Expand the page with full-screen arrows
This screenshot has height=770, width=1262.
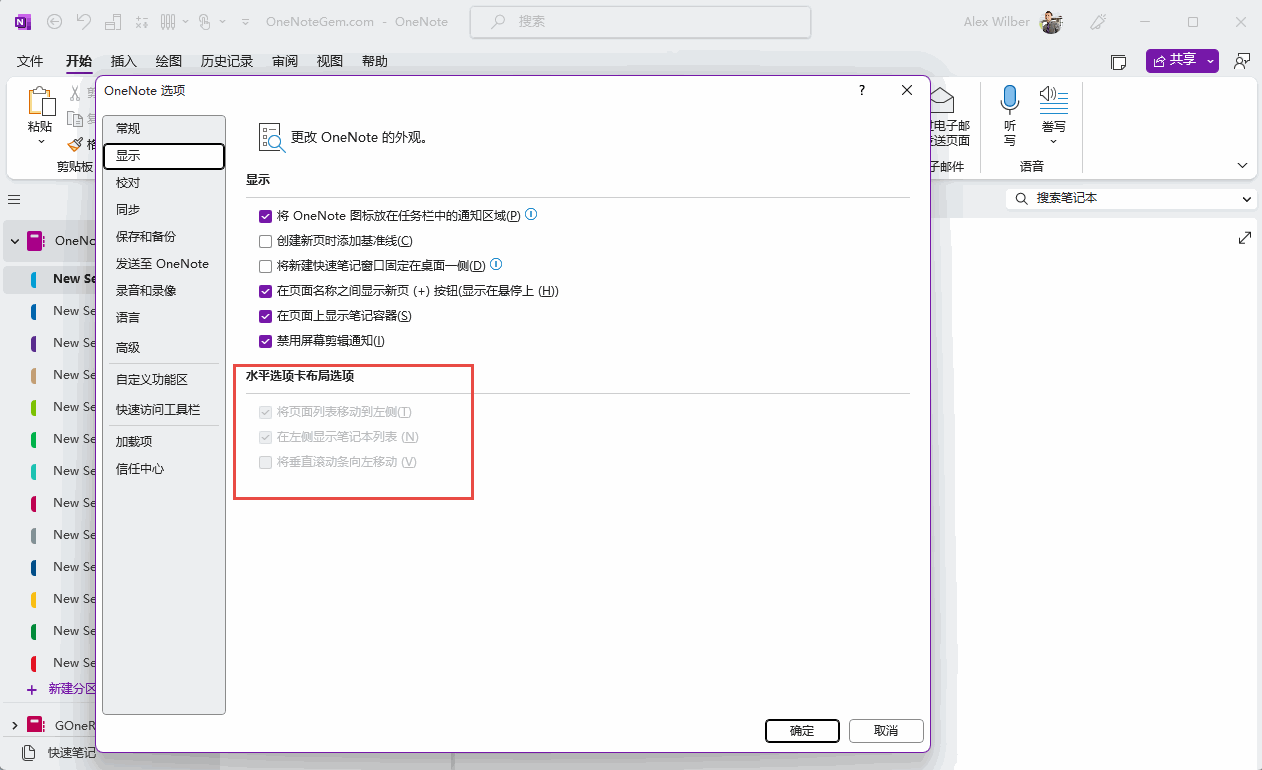(x=1245, y=238)
